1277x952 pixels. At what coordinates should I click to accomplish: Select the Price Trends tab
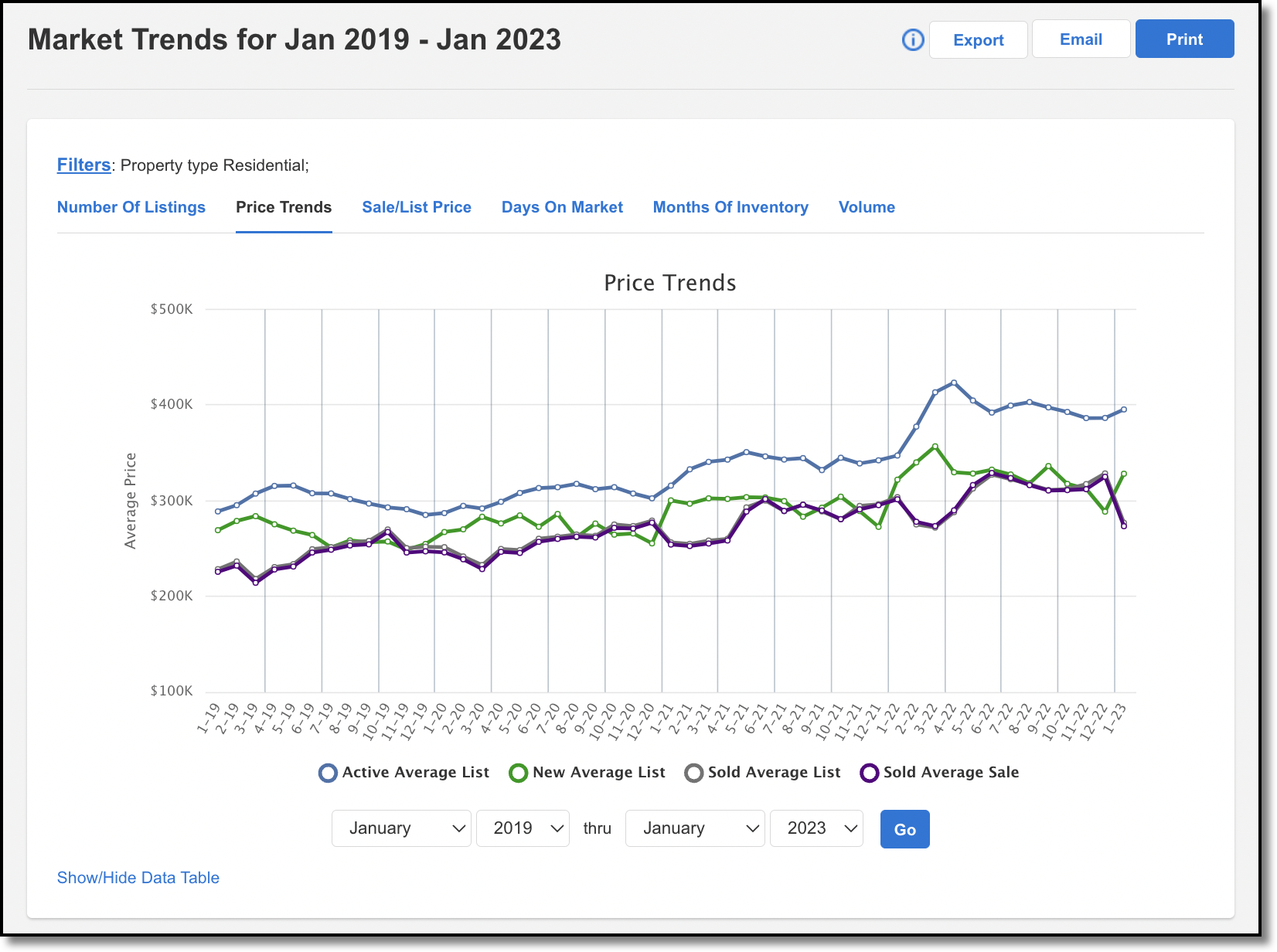284,207
